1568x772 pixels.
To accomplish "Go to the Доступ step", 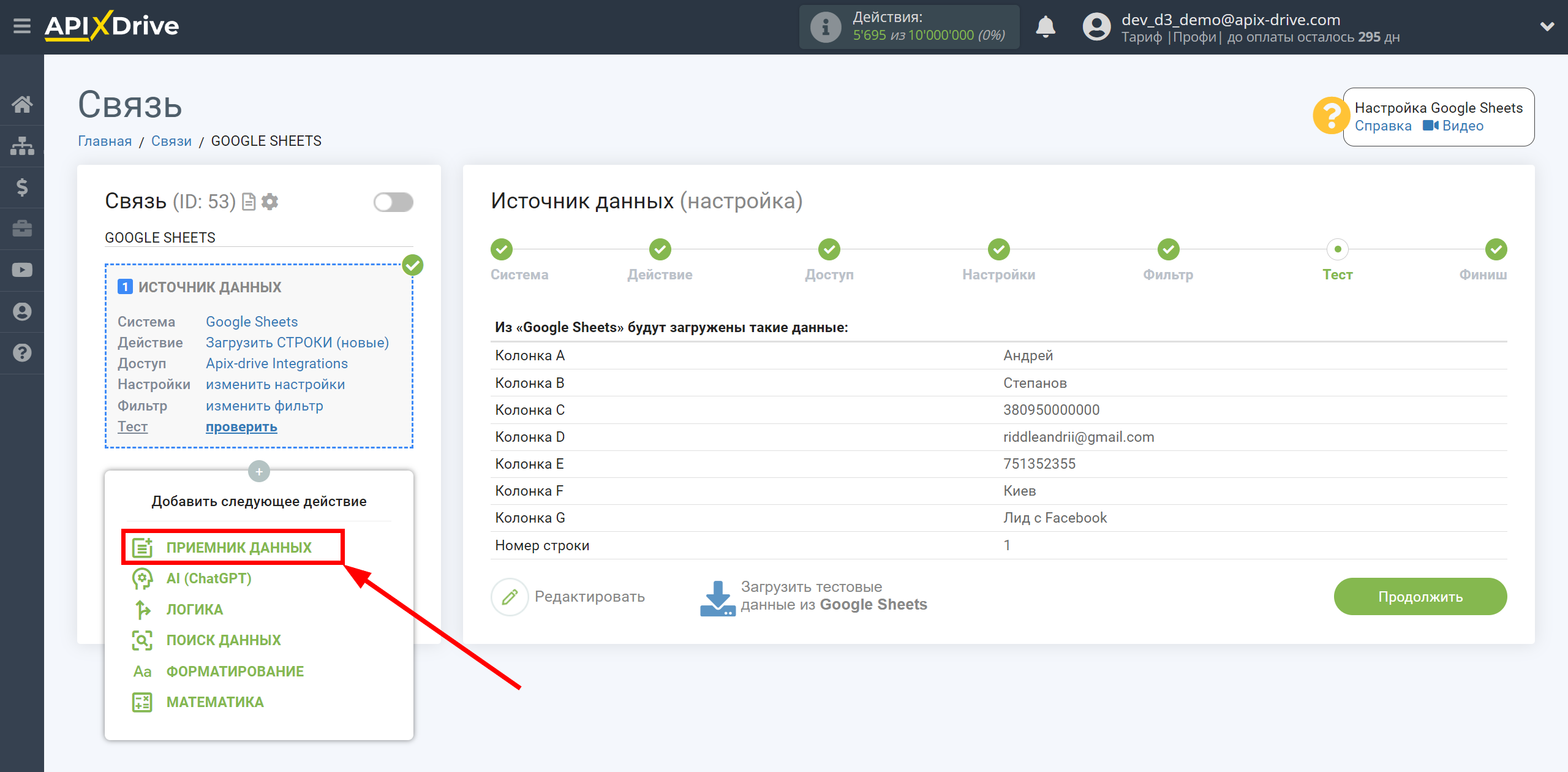I will coord(829,249).
